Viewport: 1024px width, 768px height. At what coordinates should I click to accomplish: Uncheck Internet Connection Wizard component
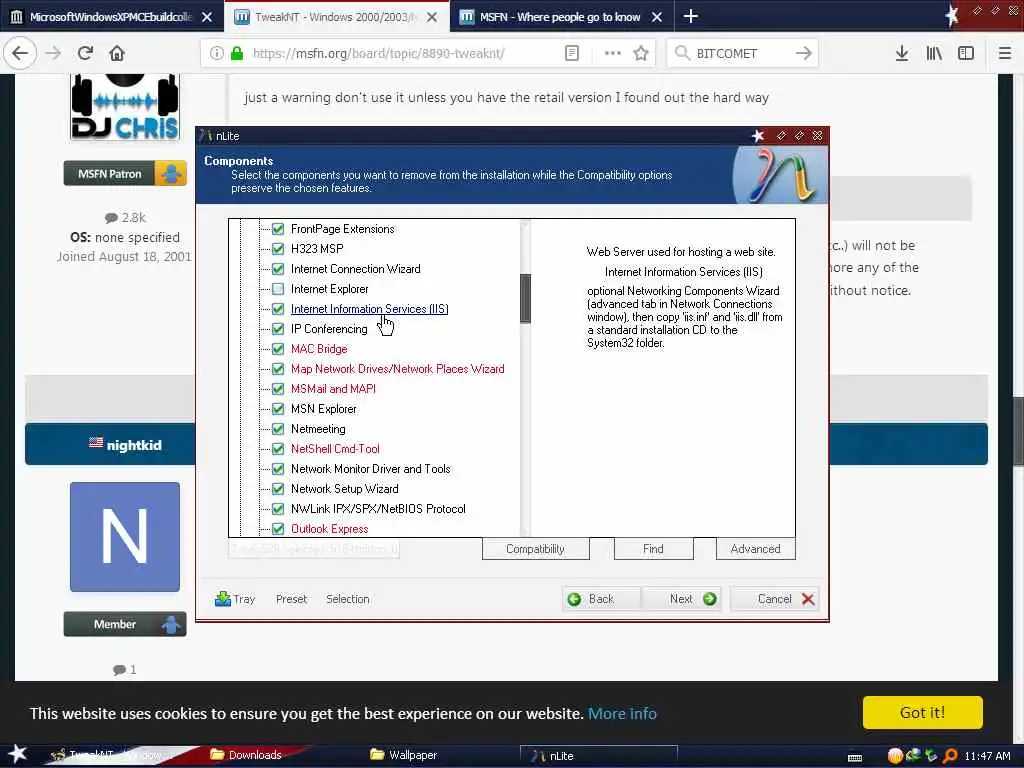click(278, 269)
